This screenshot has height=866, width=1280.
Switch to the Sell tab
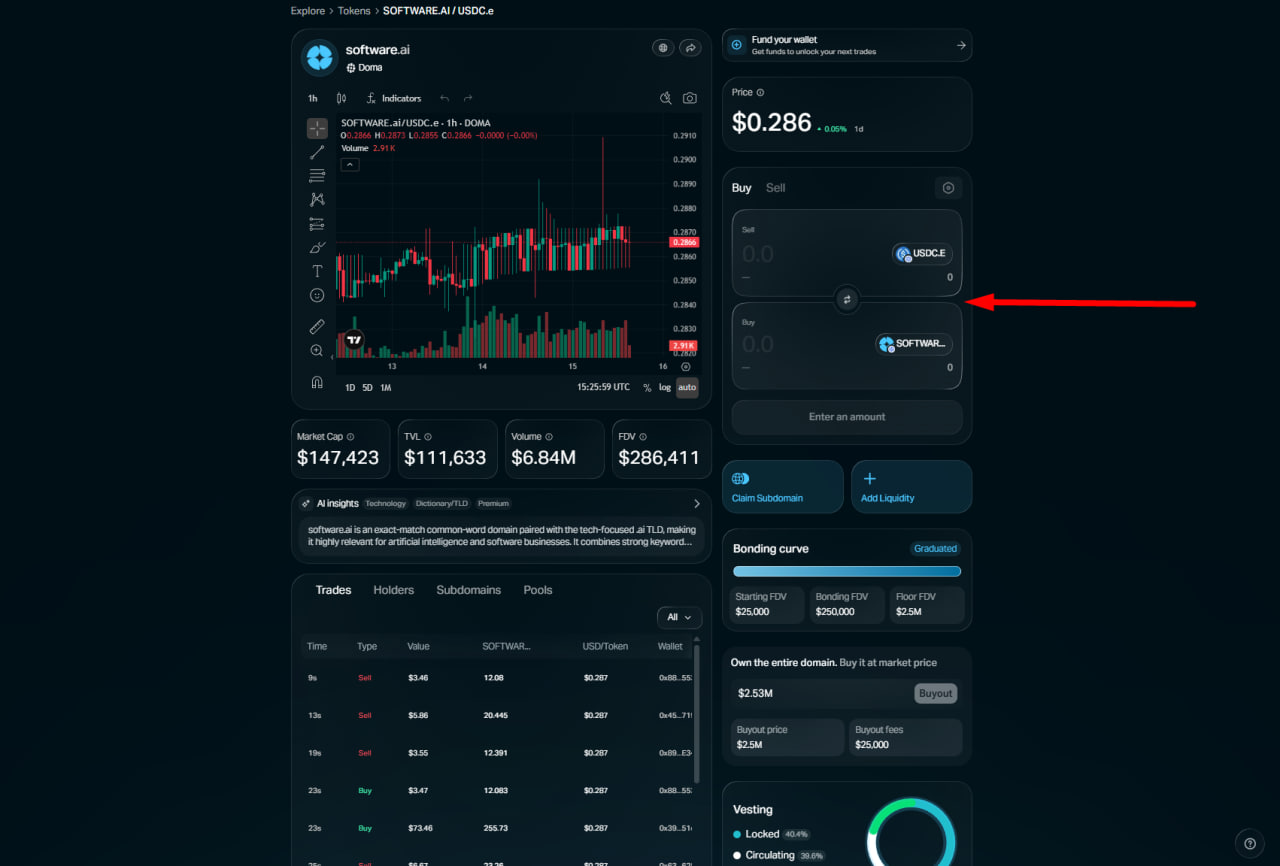point(775,188)
